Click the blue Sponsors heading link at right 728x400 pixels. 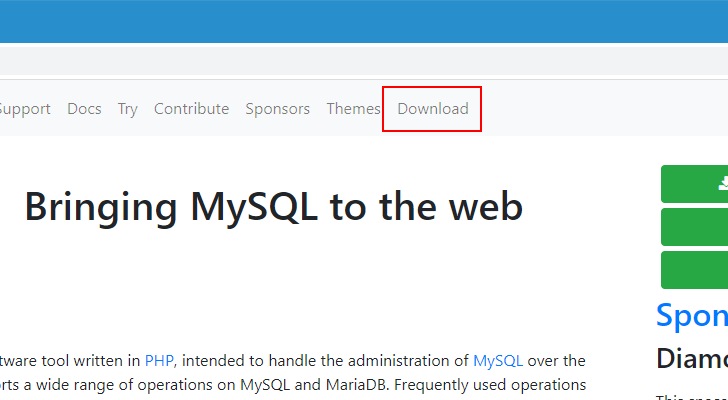[x=692, y=316]
